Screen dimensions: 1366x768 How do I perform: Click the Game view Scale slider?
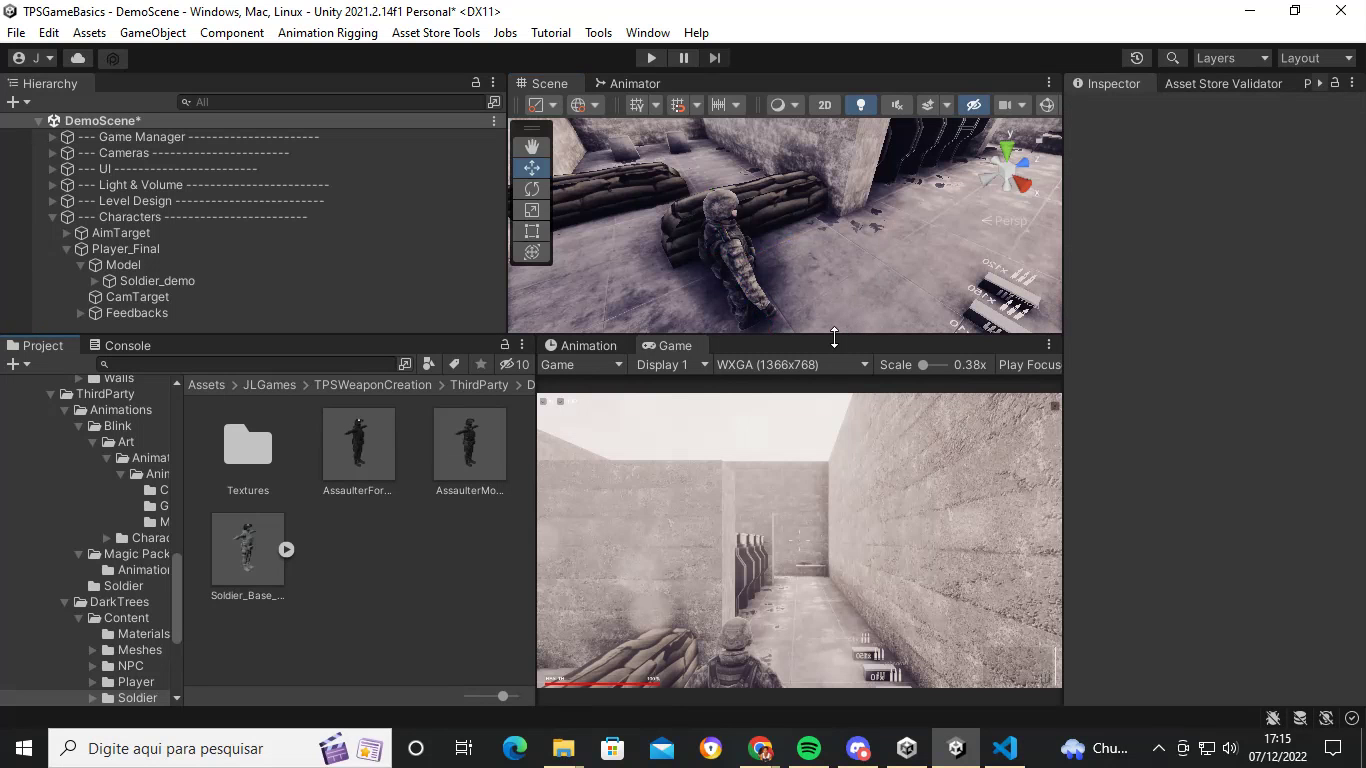pyautogui.click(x=931, y=365)
